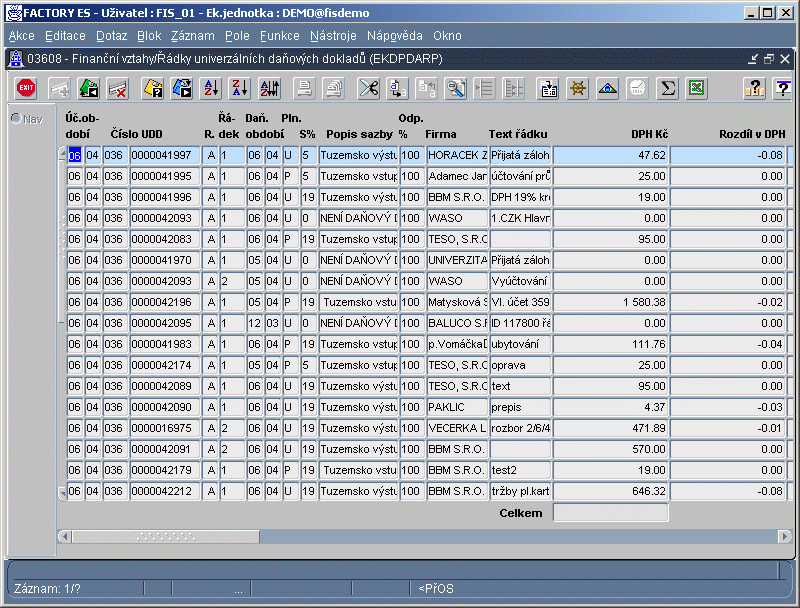This screenshot has width=800, height=608.
Task: Click the triangle with eye icon
Action: (x=608, y=88)
